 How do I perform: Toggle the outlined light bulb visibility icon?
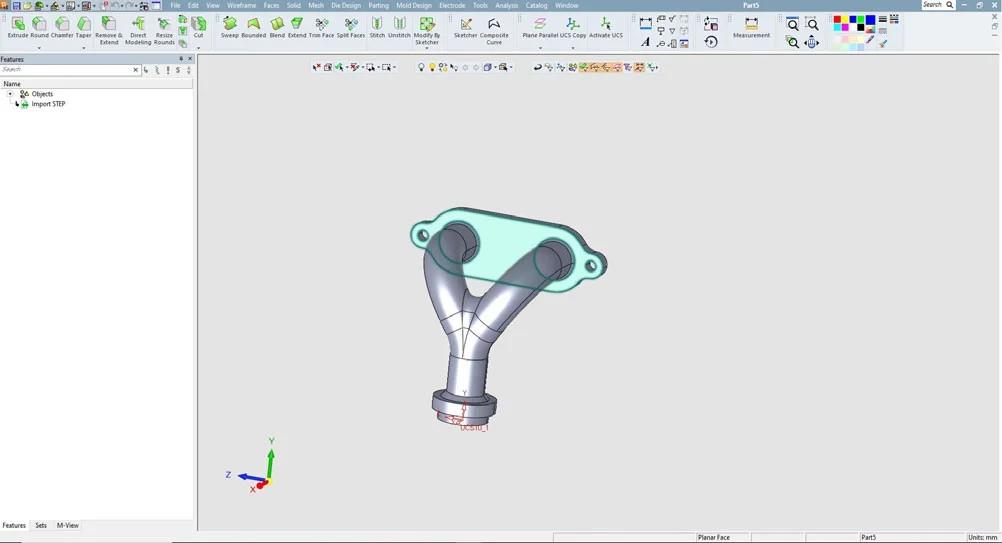[x=420, y=67]
